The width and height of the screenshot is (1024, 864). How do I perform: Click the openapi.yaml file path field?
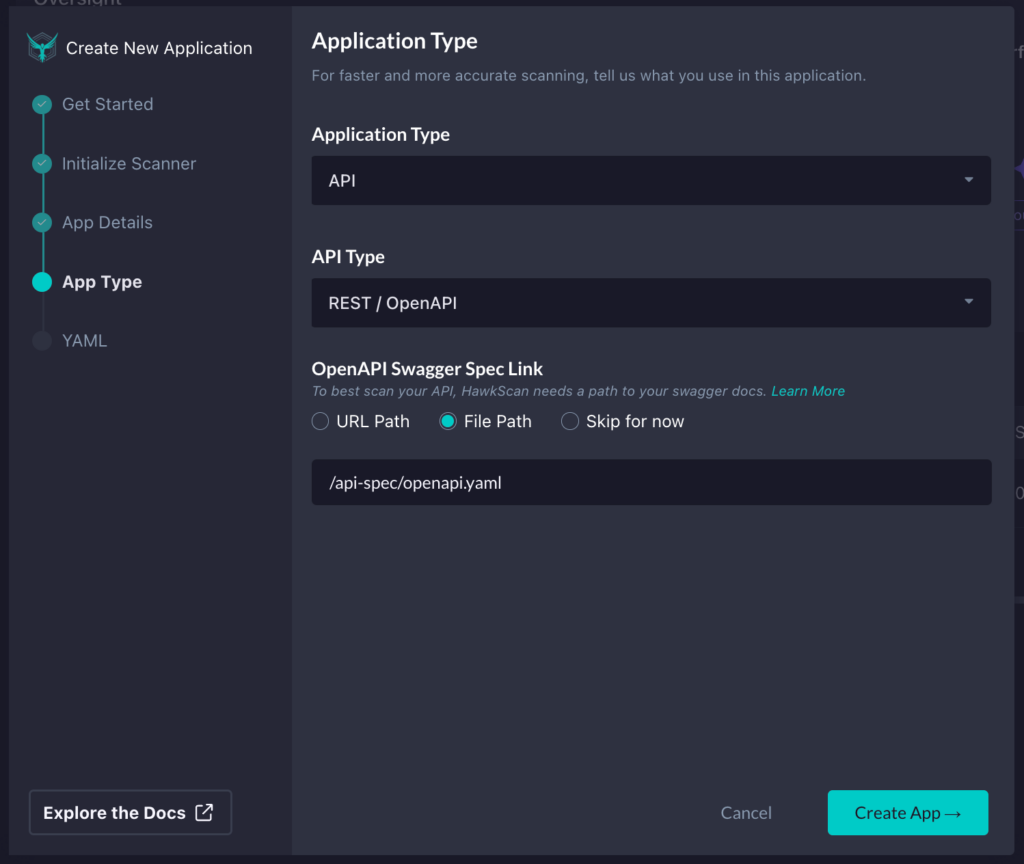(x=651, y=482)
